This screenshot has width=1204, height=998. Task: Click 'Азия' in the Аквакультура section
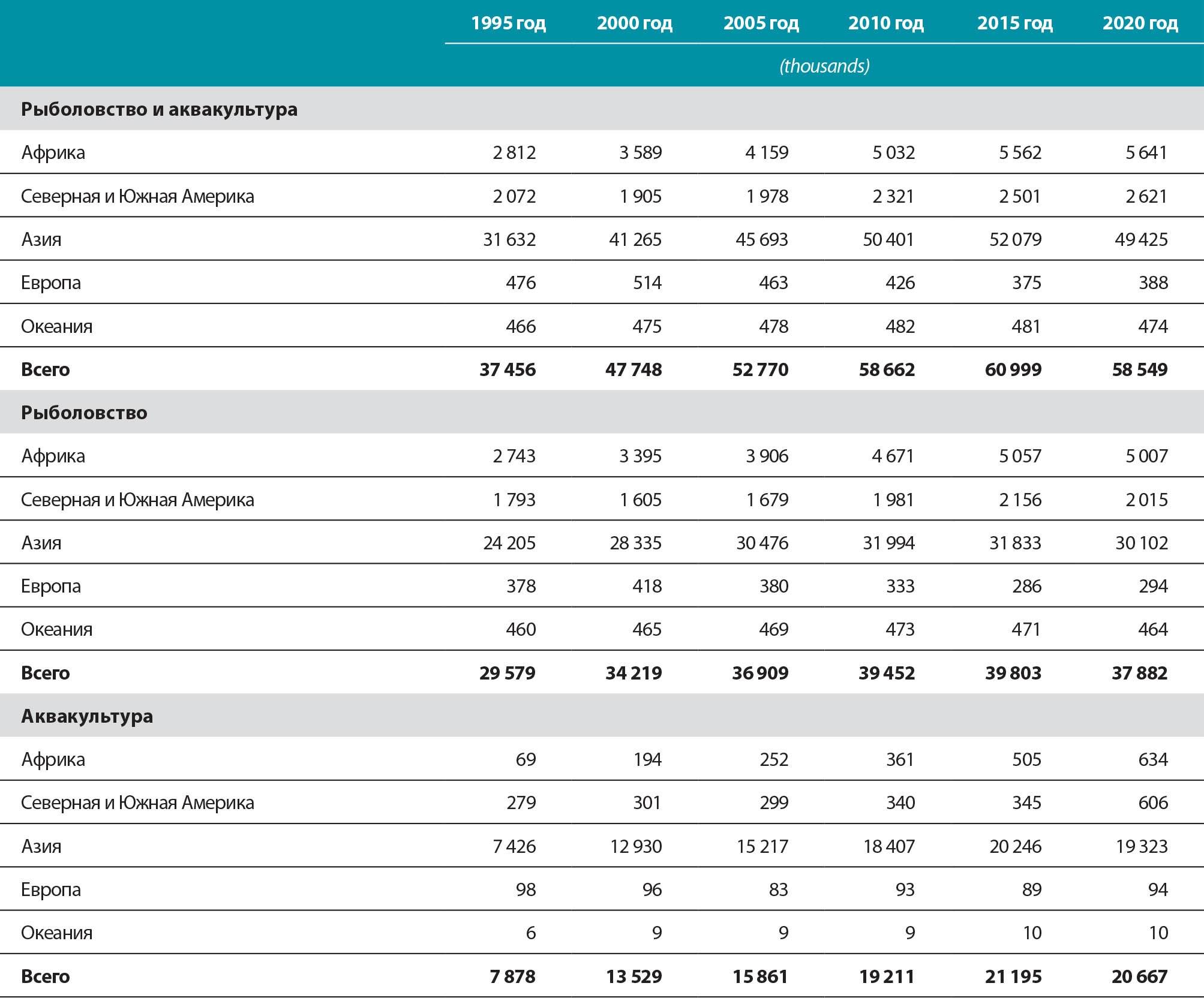point(41,846)
